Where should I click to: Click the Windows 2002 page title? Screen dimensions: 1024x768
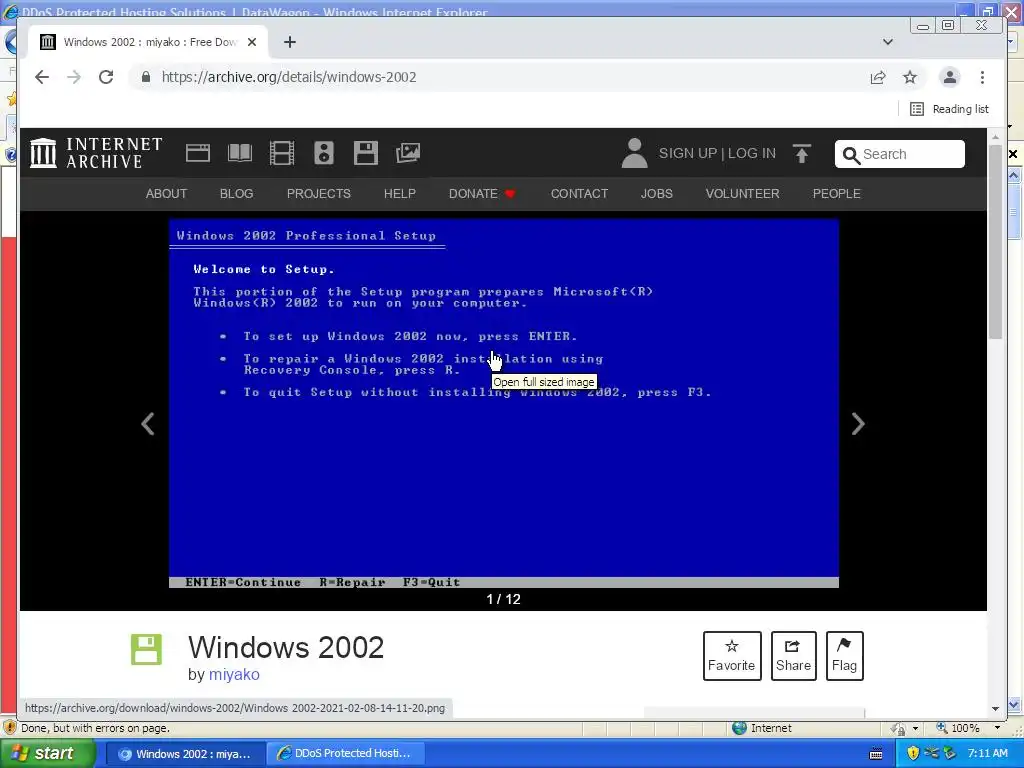[286, 647]
